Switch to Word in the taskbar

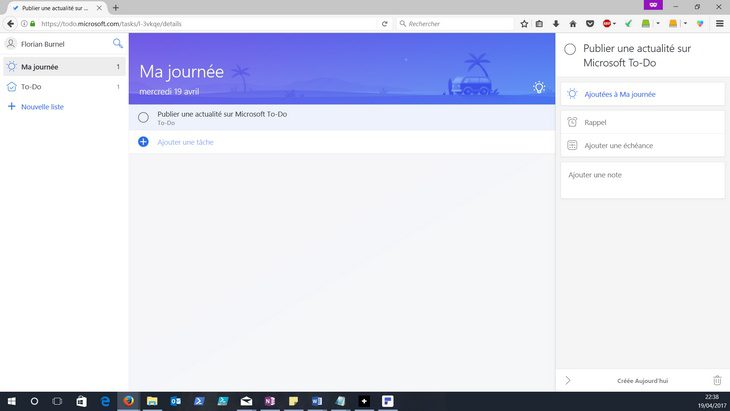(317, 401)
